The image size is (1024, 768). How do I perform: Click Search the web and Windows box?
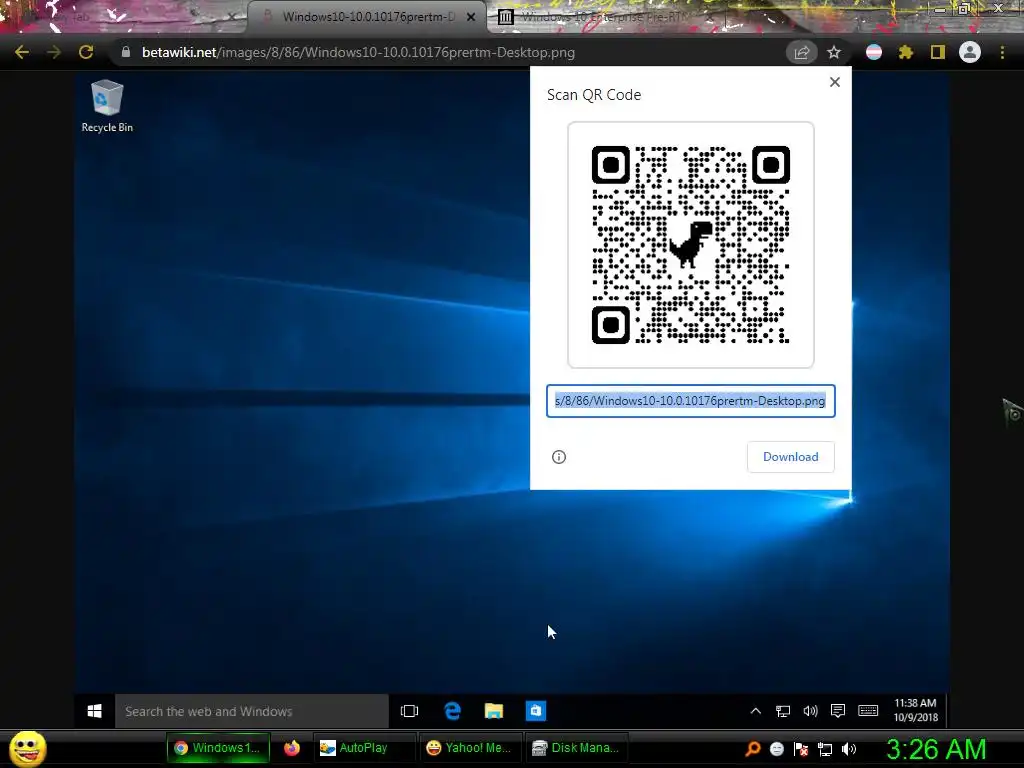coord(252,711)
